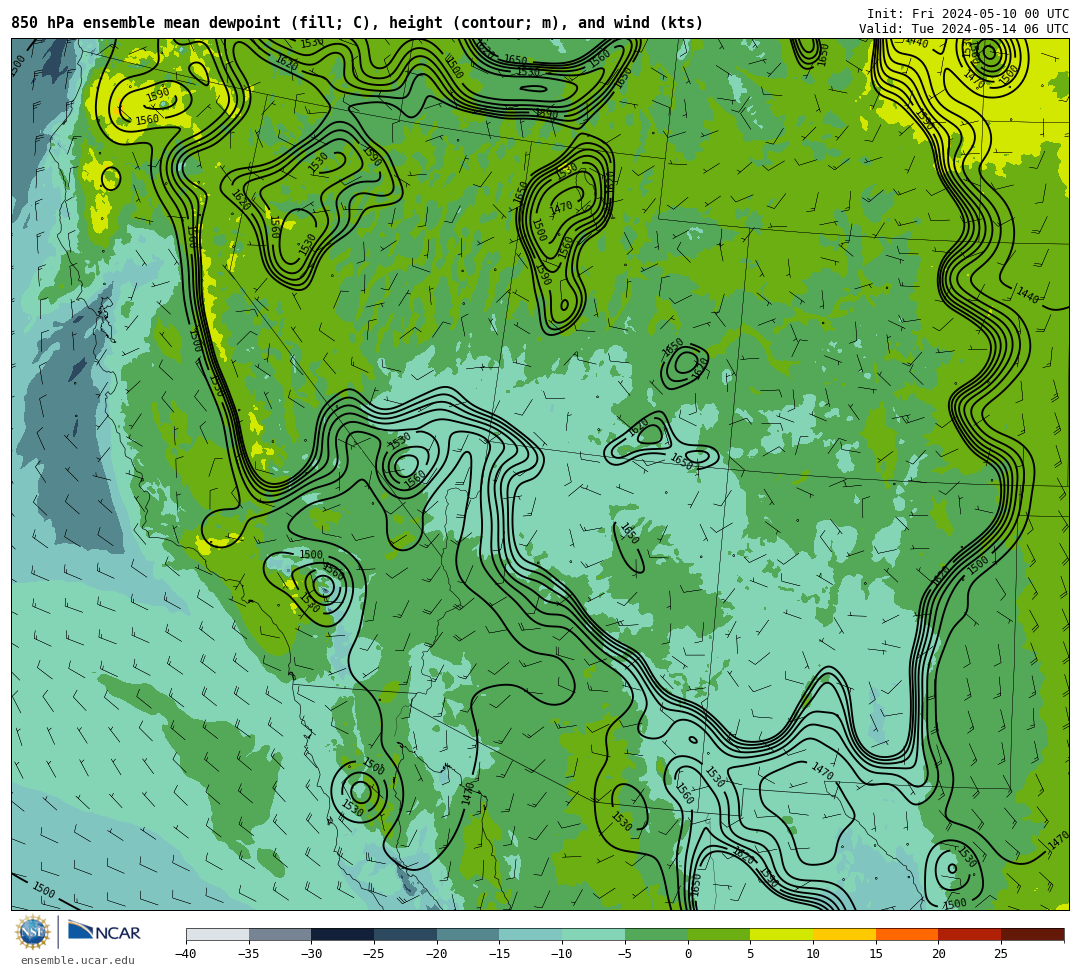Select the yellow 5 to 10 swatch
The height and width of the screenshot is (973, 1080).
[x=782, y=934]
